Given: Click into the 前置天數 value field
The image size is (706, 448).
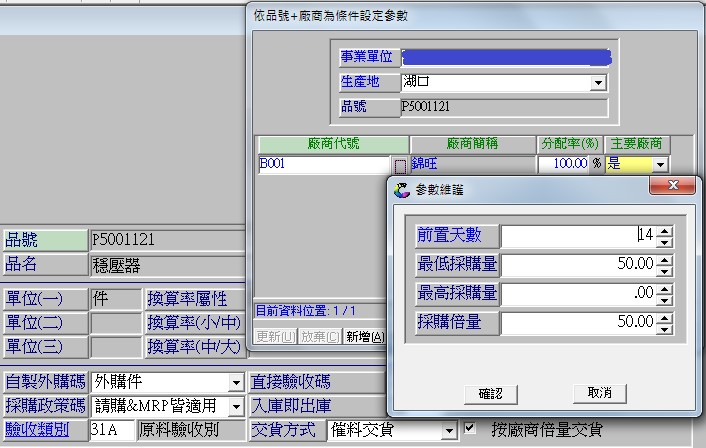Looking at the screenshot, I should [x=579, y=236].
